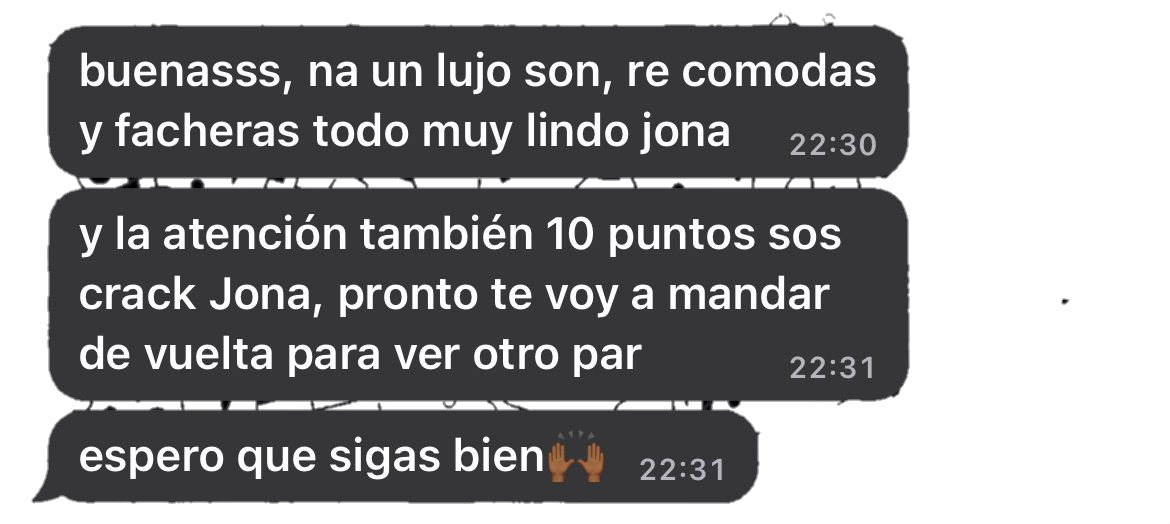Viewport: 1170px width, 524px height.
Task: Click the 22:31 timestamp of second message
Action: (x=833, y=368)
